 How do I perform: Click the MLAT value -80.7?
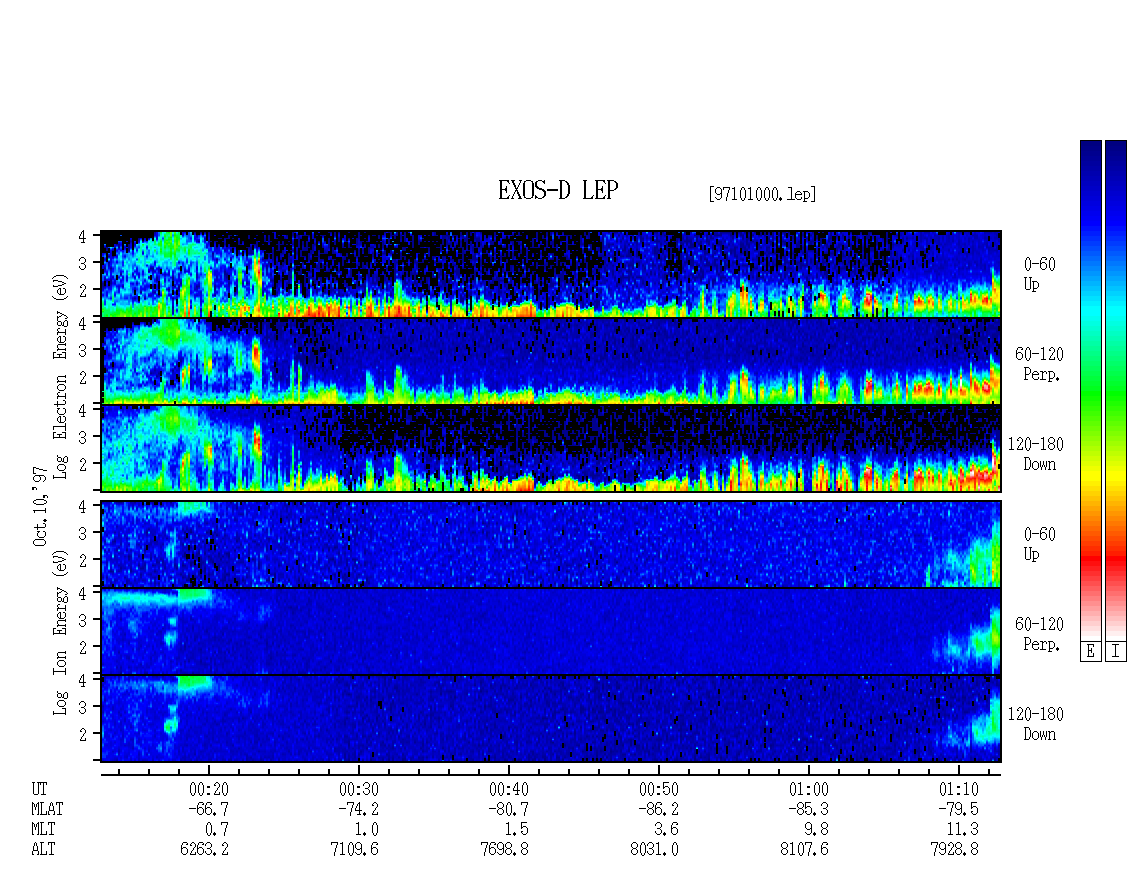pos(508,809)
